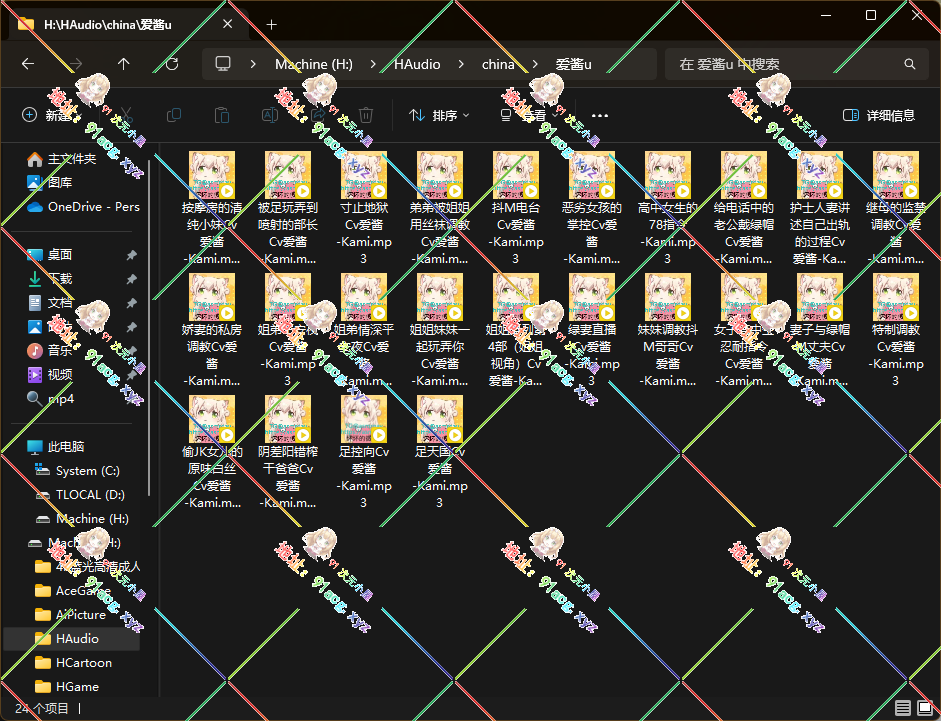Click the sidebar vertical scrollbar
The width and height of the screenshot is (941, 721).
tap(149, 330)
